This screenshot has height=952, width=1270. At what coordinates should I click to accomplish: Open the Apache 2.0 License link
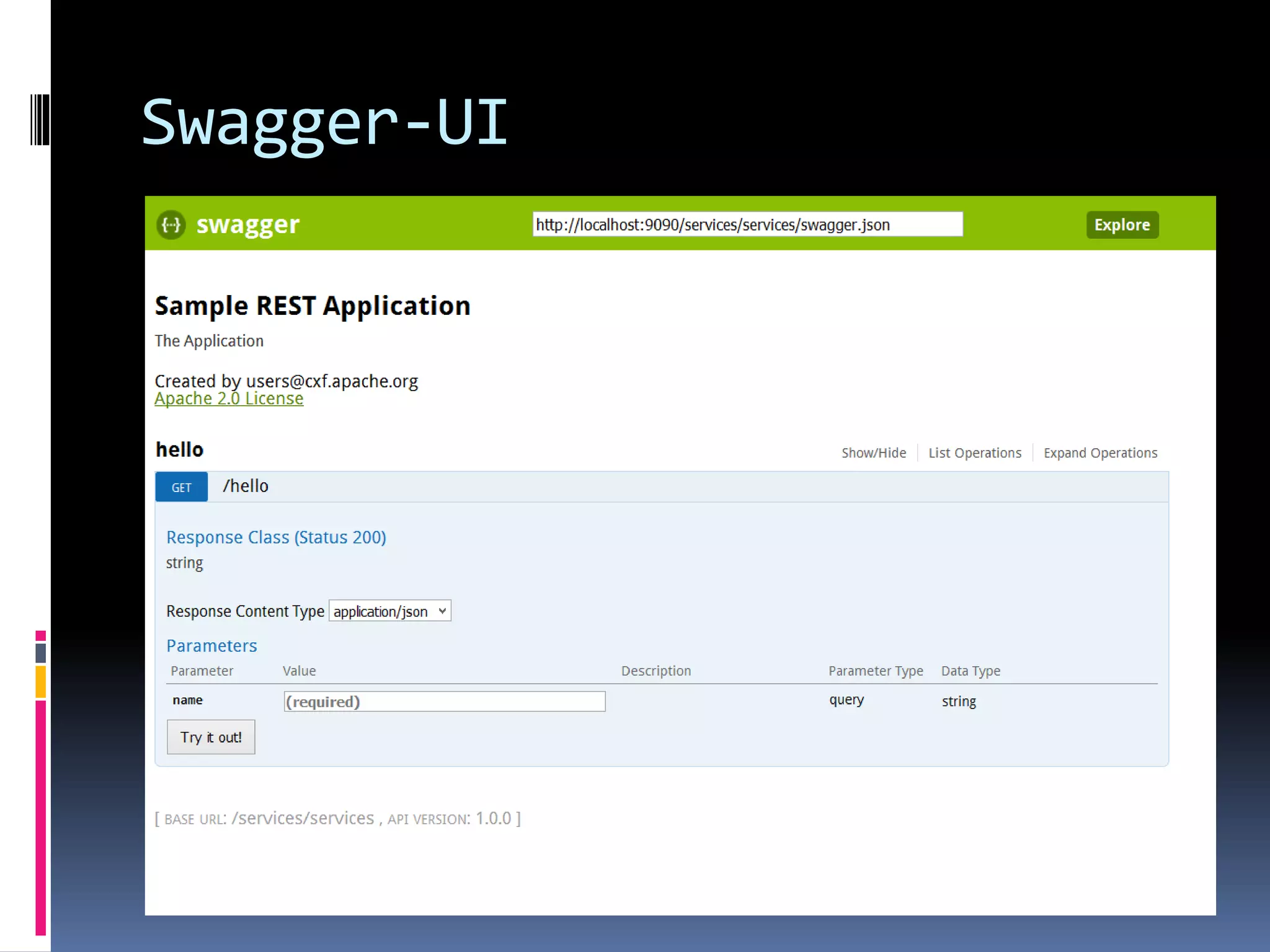(x=229, y=399)
